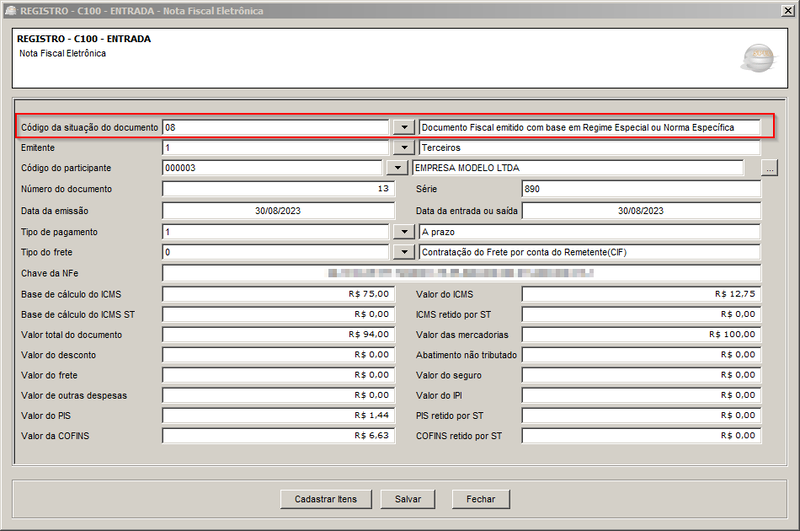
Task: Click the Tipo de pagamento code field
Action: click(276, 232)
